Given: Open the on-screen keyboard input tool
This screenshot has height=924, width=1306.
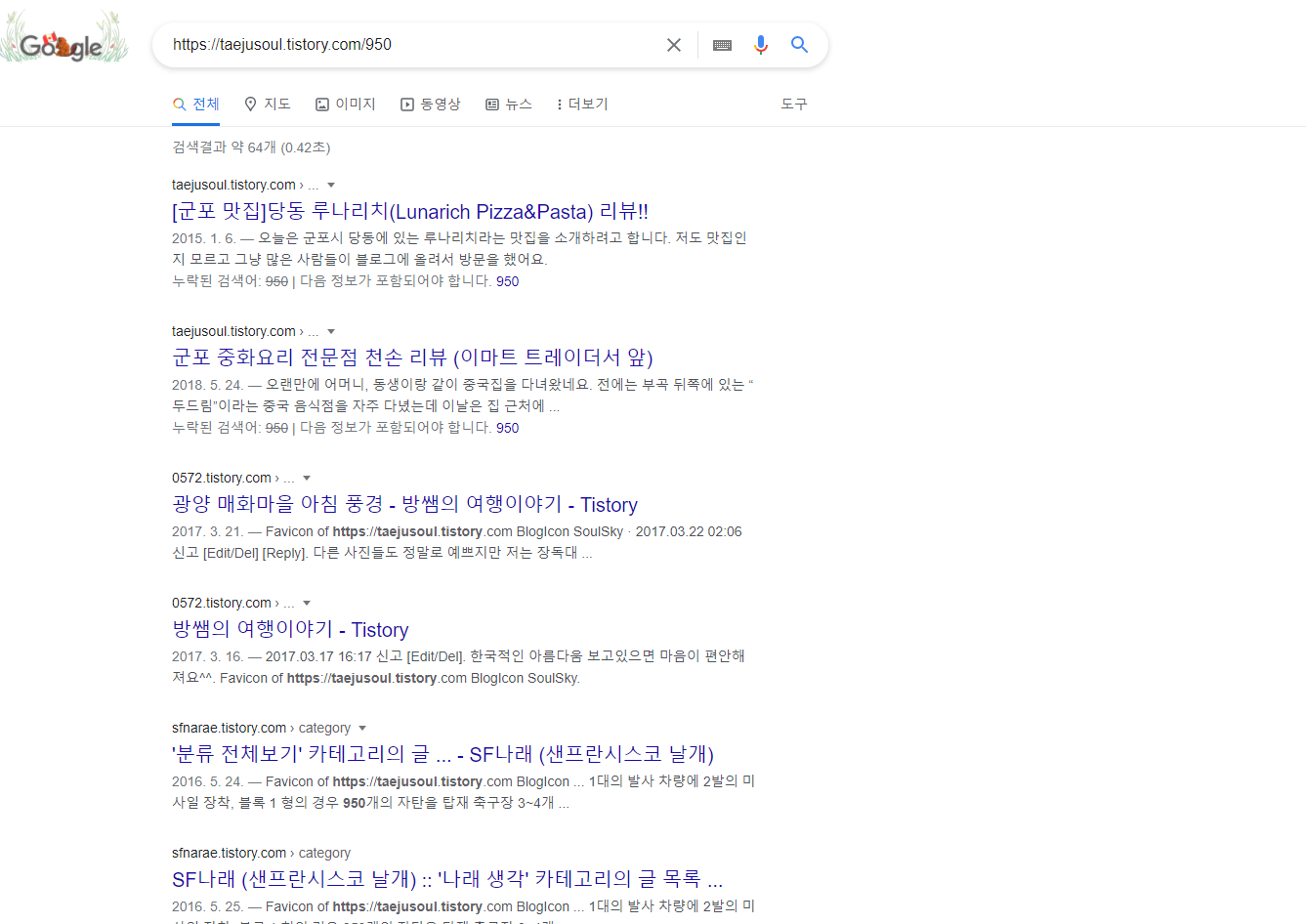Looking at the screenshot, I should coord(723,45).
